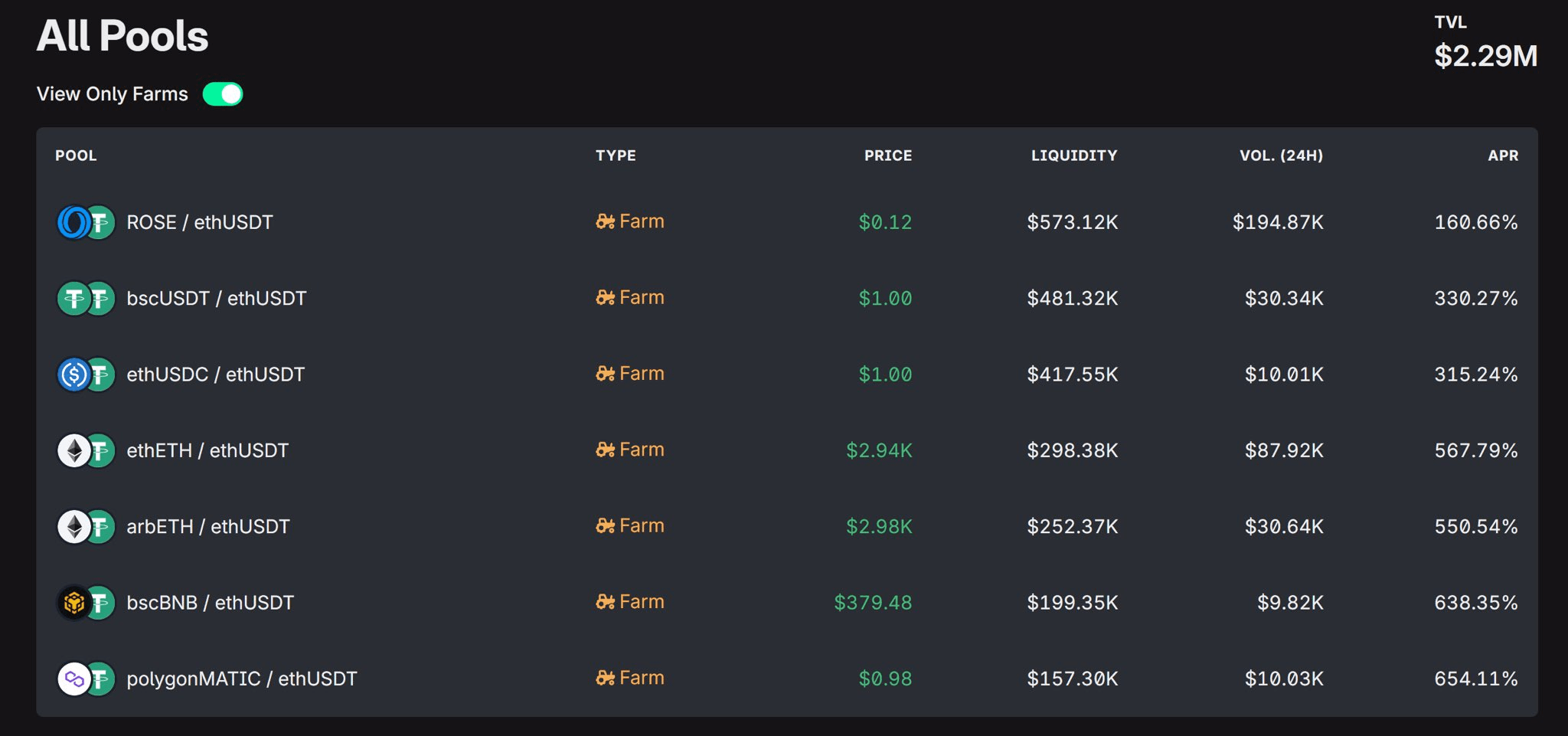Click the ethUSDC / ethUSDT token pair icon
The image size is (1568, 736).
coord(86,375)
